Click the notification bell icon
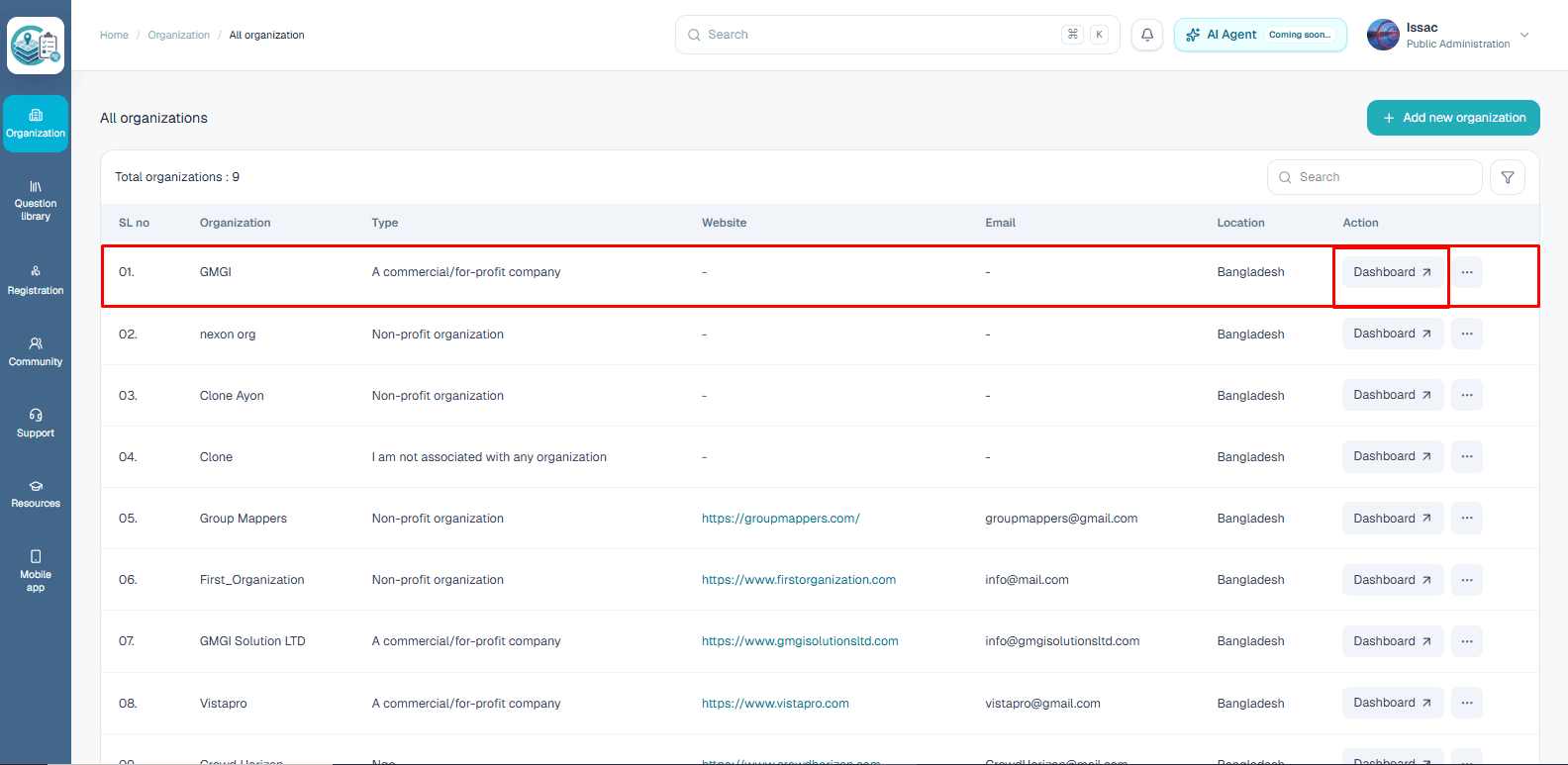 point(1147,35)
